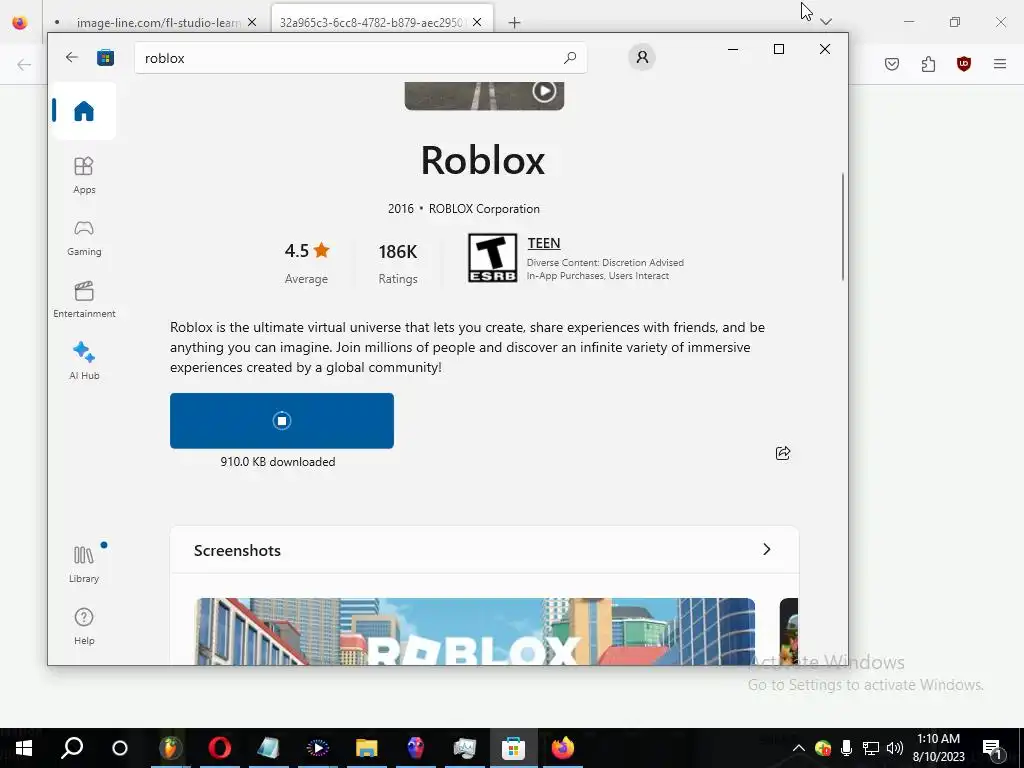Viewport: 1024px width, 768px height.
Task: Open Firefox hamburger application menu
Action: (1000, 64)
